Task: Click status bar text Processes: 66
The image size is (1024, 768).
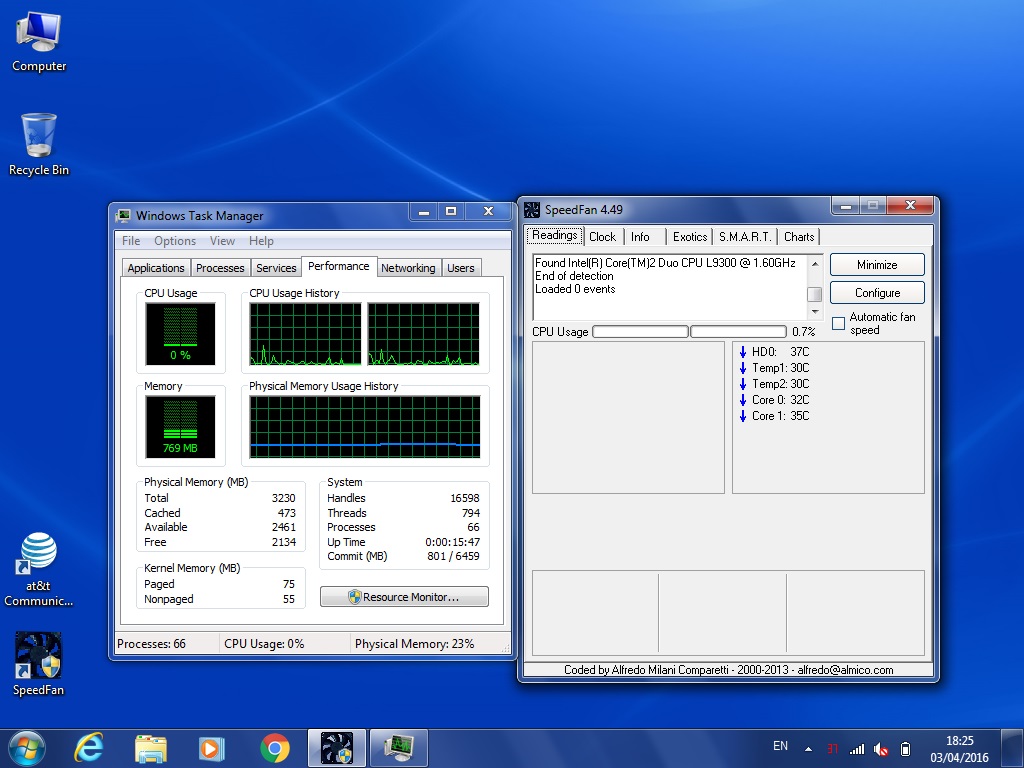Action: pos(152,644)
